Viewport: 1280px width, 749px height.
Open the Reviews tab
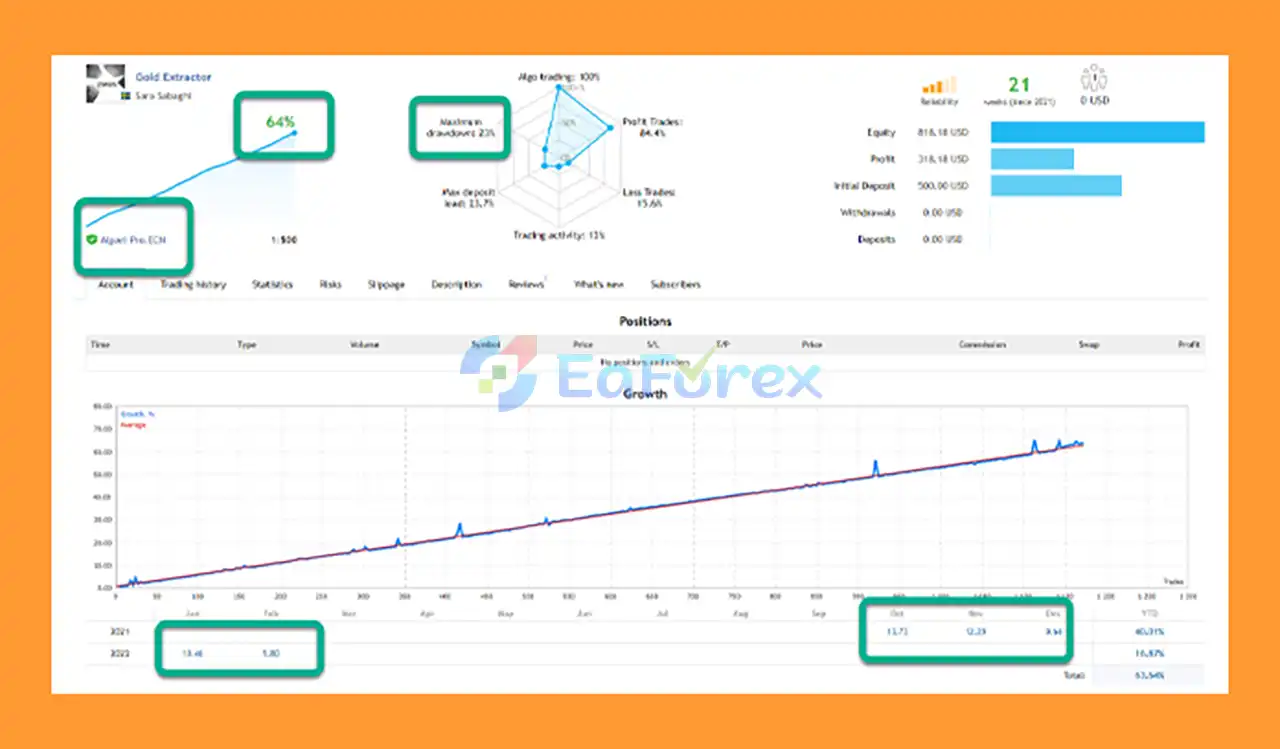527,284
